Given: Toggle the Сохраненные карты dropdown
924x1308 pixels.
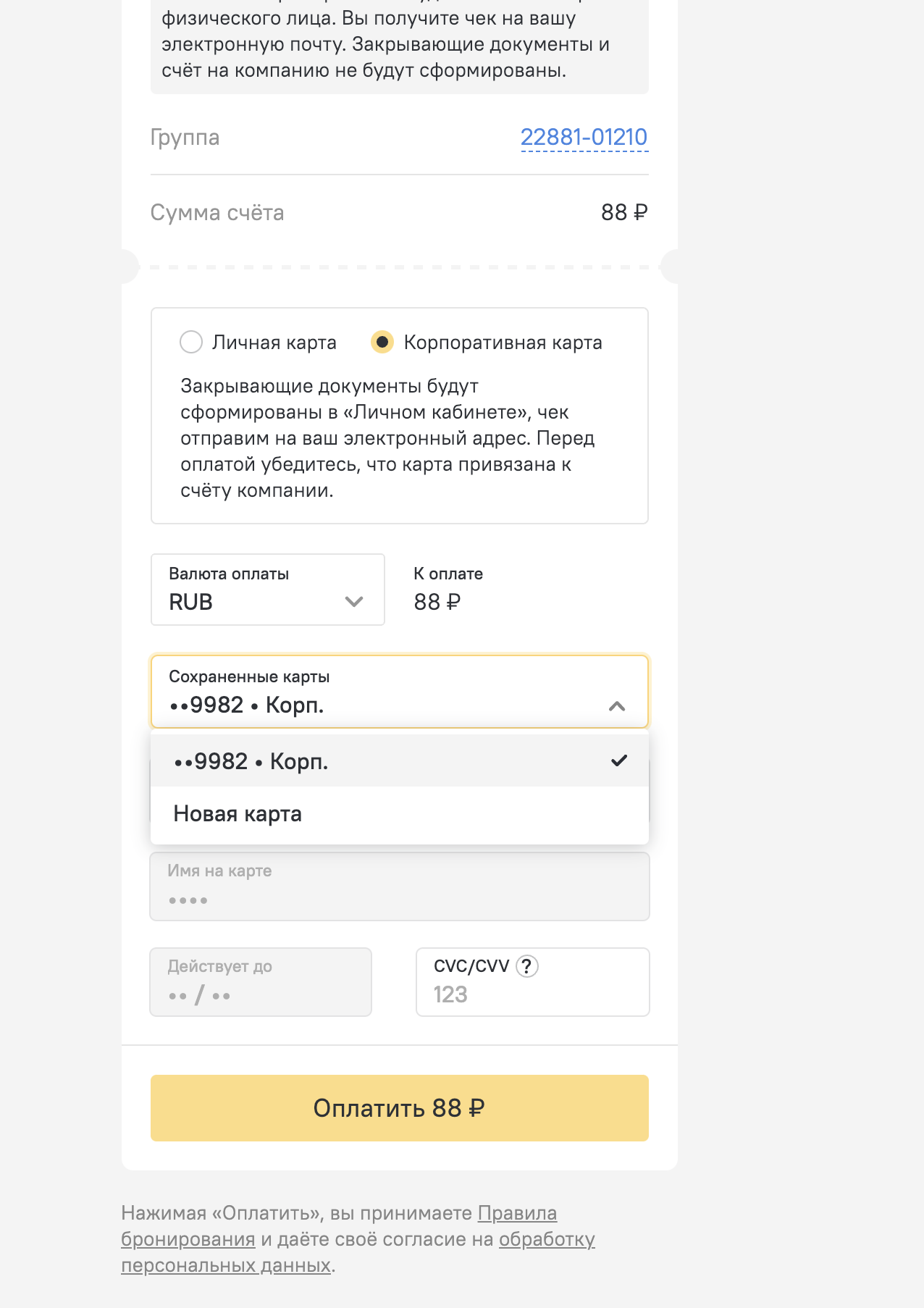Looking at the screenshot, I should pos(400,692).
